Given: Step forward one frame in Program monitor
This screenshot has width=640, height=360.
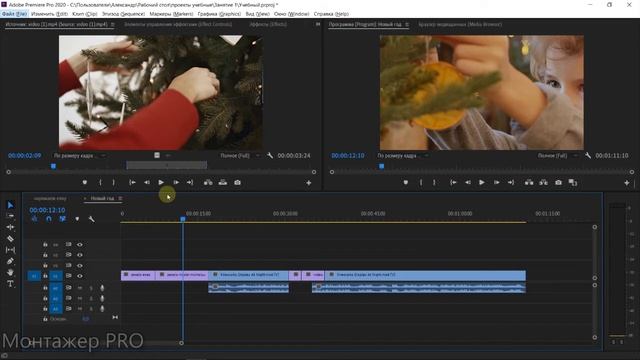Looking at the screenshot, I should coord(497,182).
